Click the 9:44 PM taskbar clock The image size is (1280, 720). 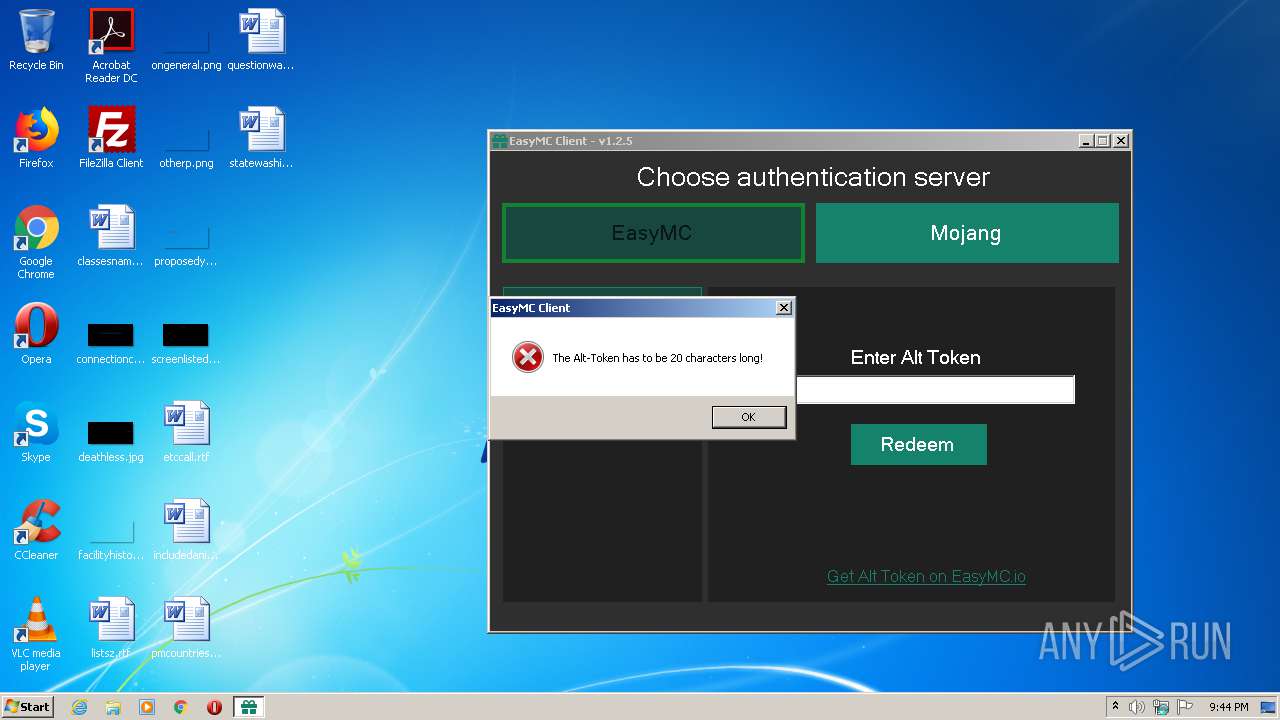pos(1228,707)
